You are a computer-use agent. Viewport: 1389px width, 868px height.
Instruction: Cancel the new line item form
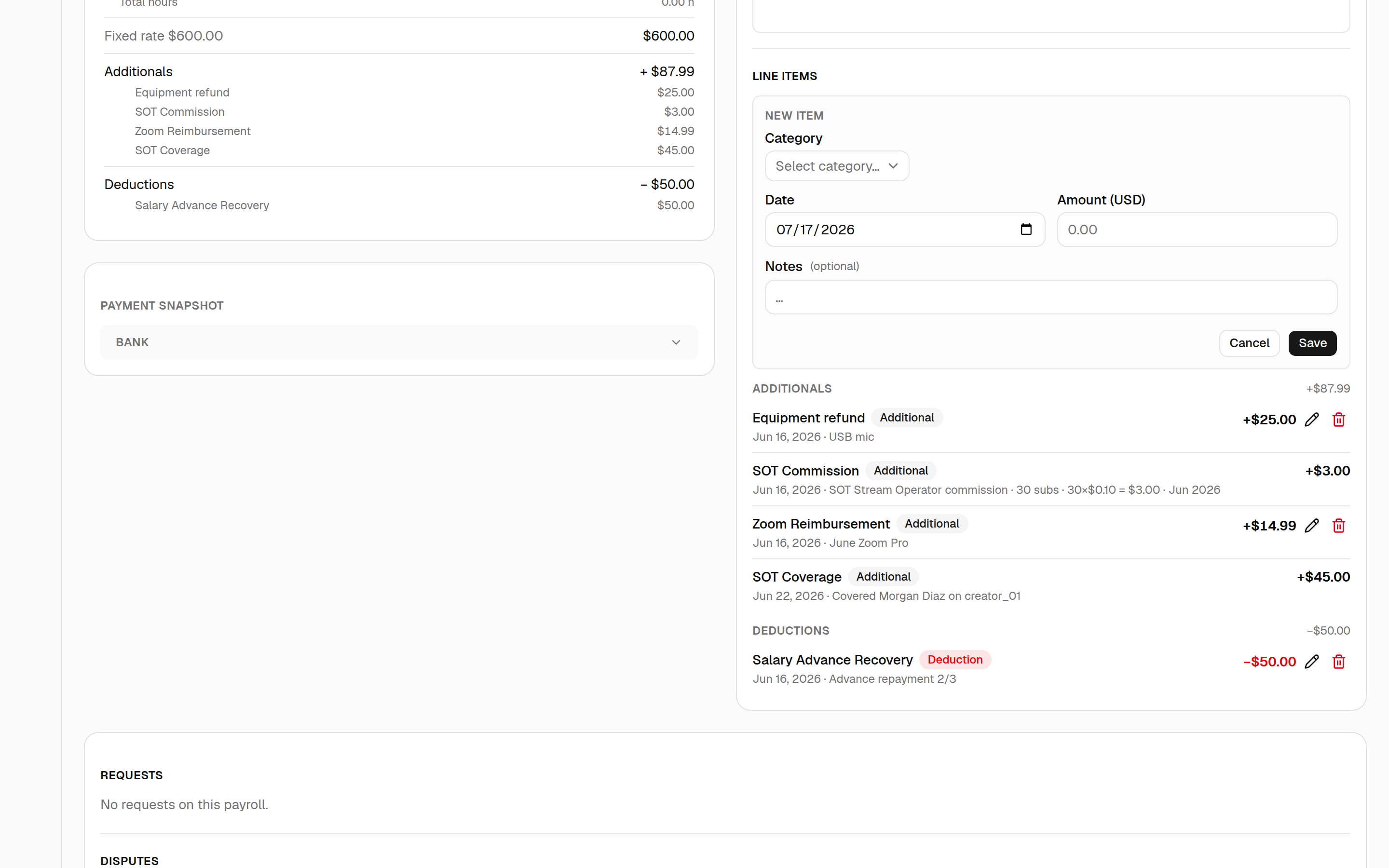[x=1249, y=343]
